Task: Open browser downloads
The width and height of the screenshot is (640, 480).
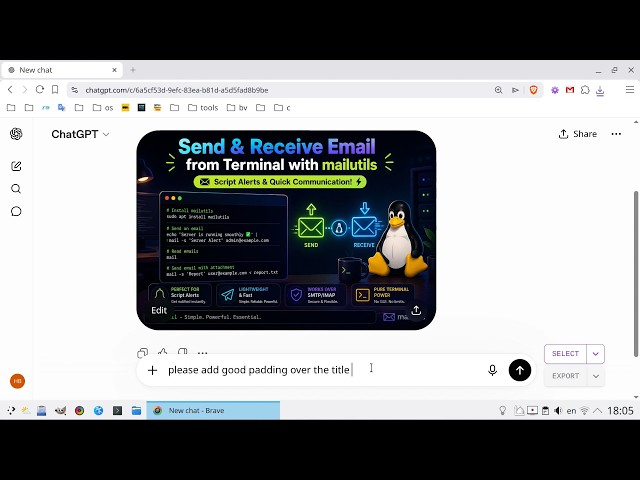Action: pyautogui.click(x=600, y=90)
